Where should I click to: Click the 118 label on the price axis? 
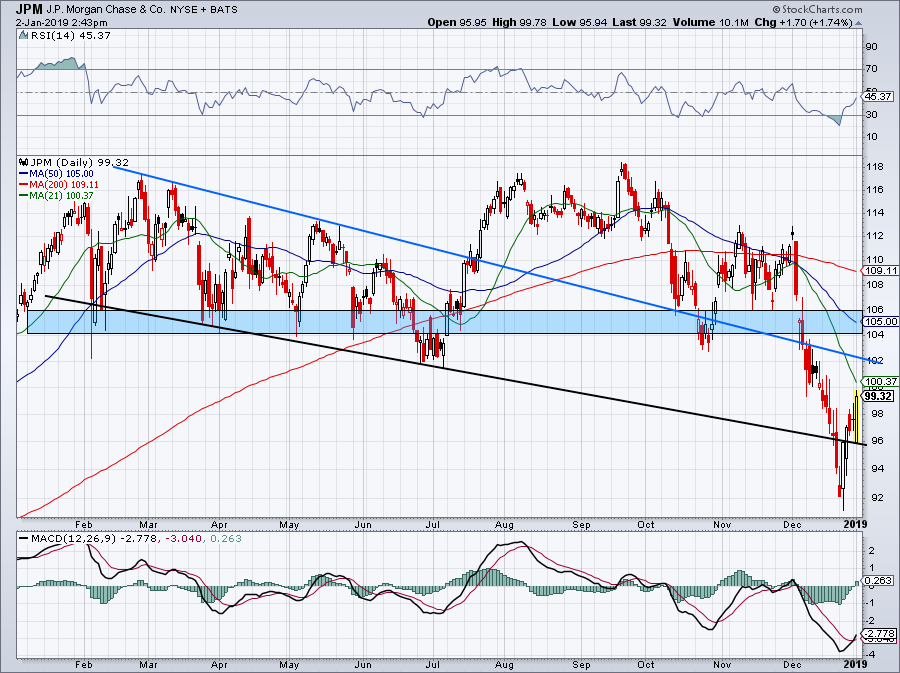[x=874, y=167]
